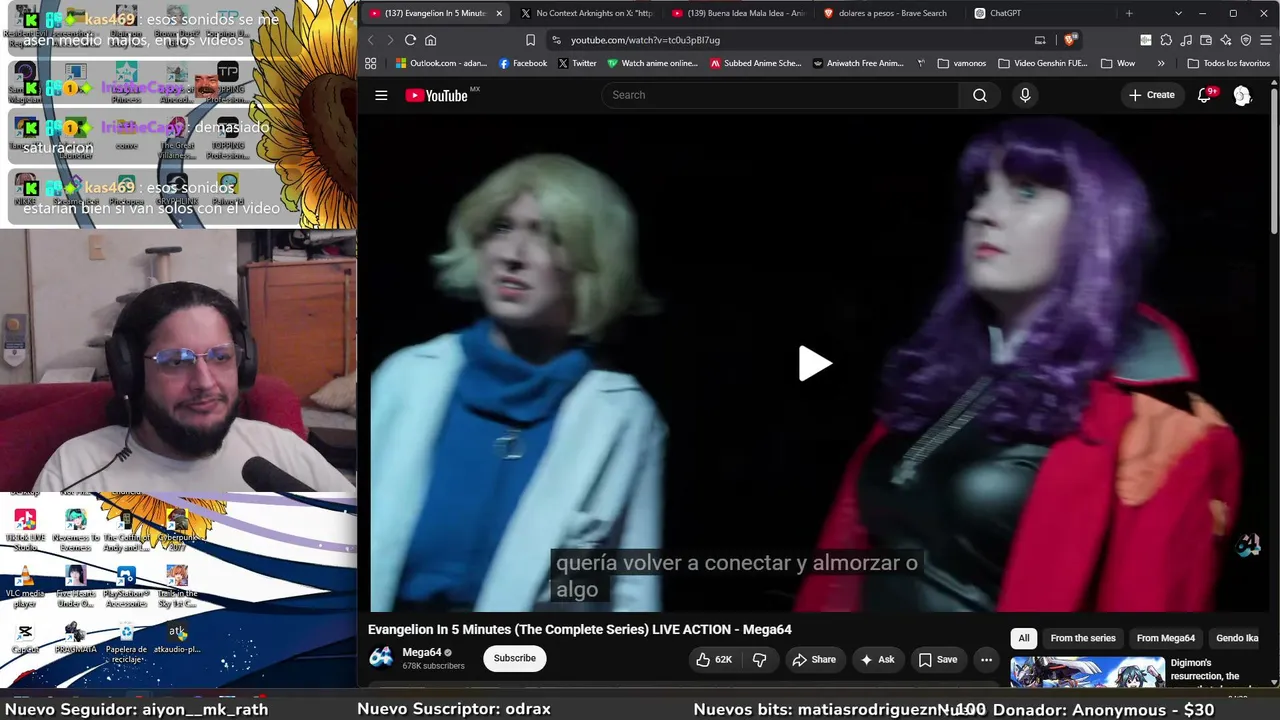The height and width of the screenshot is (720, 1280).
Task: Open the extensions puzzle icon
Action: (x=1166, y=40)
